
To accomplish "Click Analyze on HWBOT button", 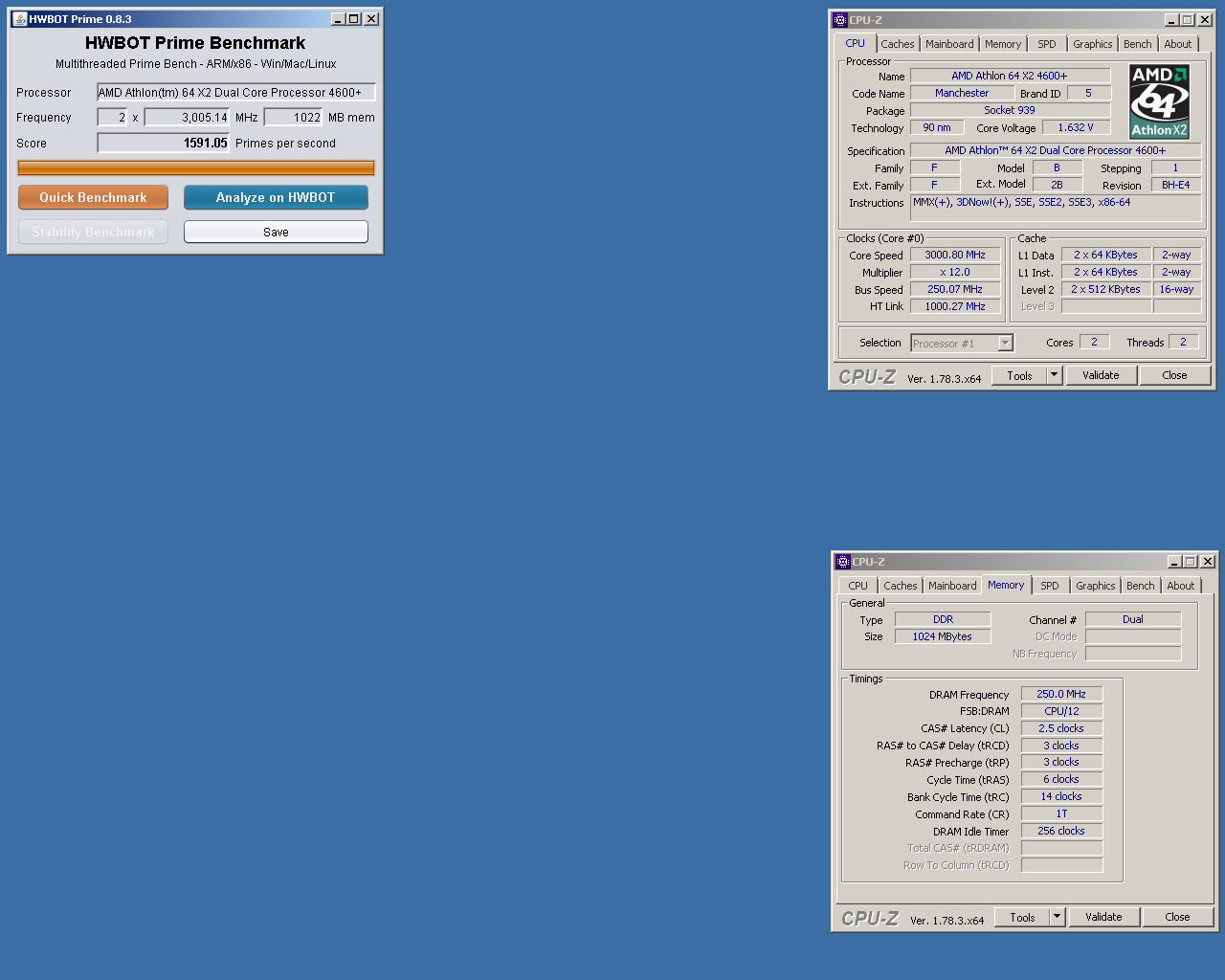I will click(x=276, y=197).
